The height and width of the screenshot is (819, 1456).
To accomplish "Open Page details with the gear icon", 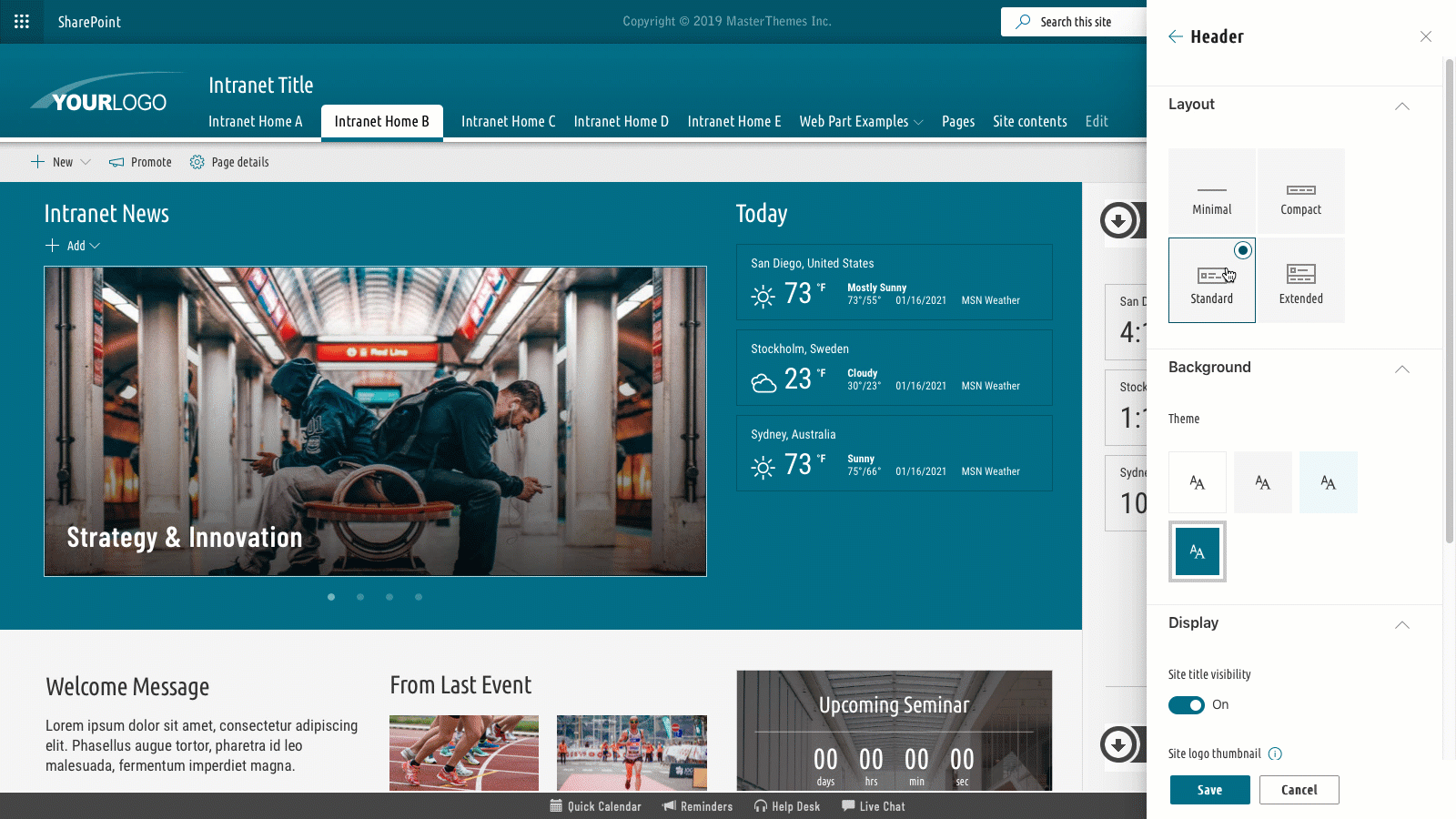I will [197, 162].
